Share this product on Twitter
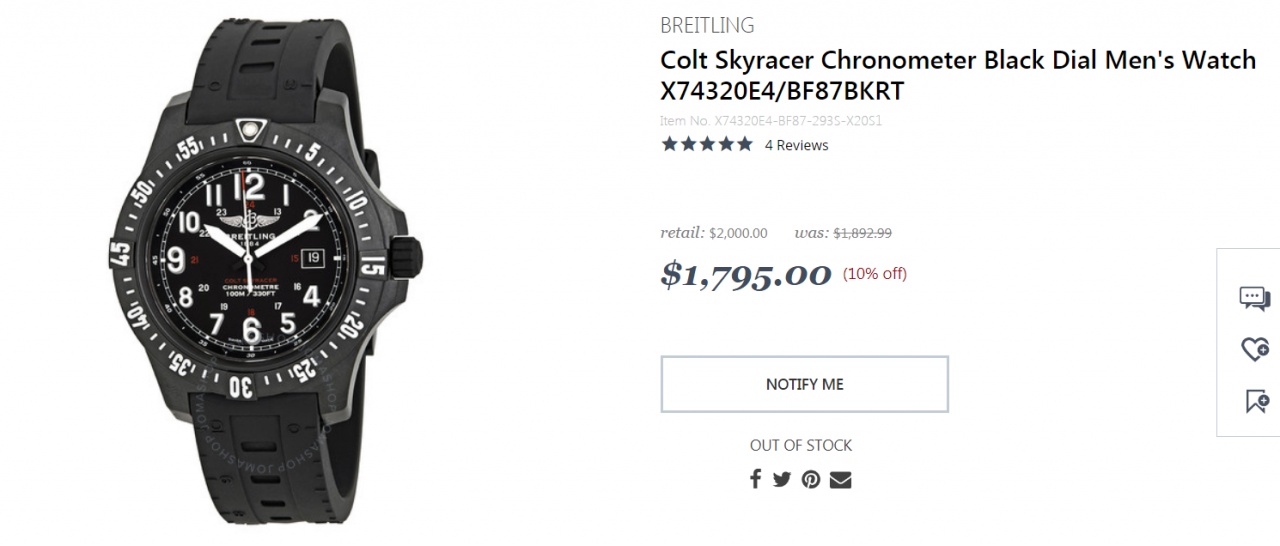The height and width of the screenshot is (546, 1280). [x=782, y=479]
